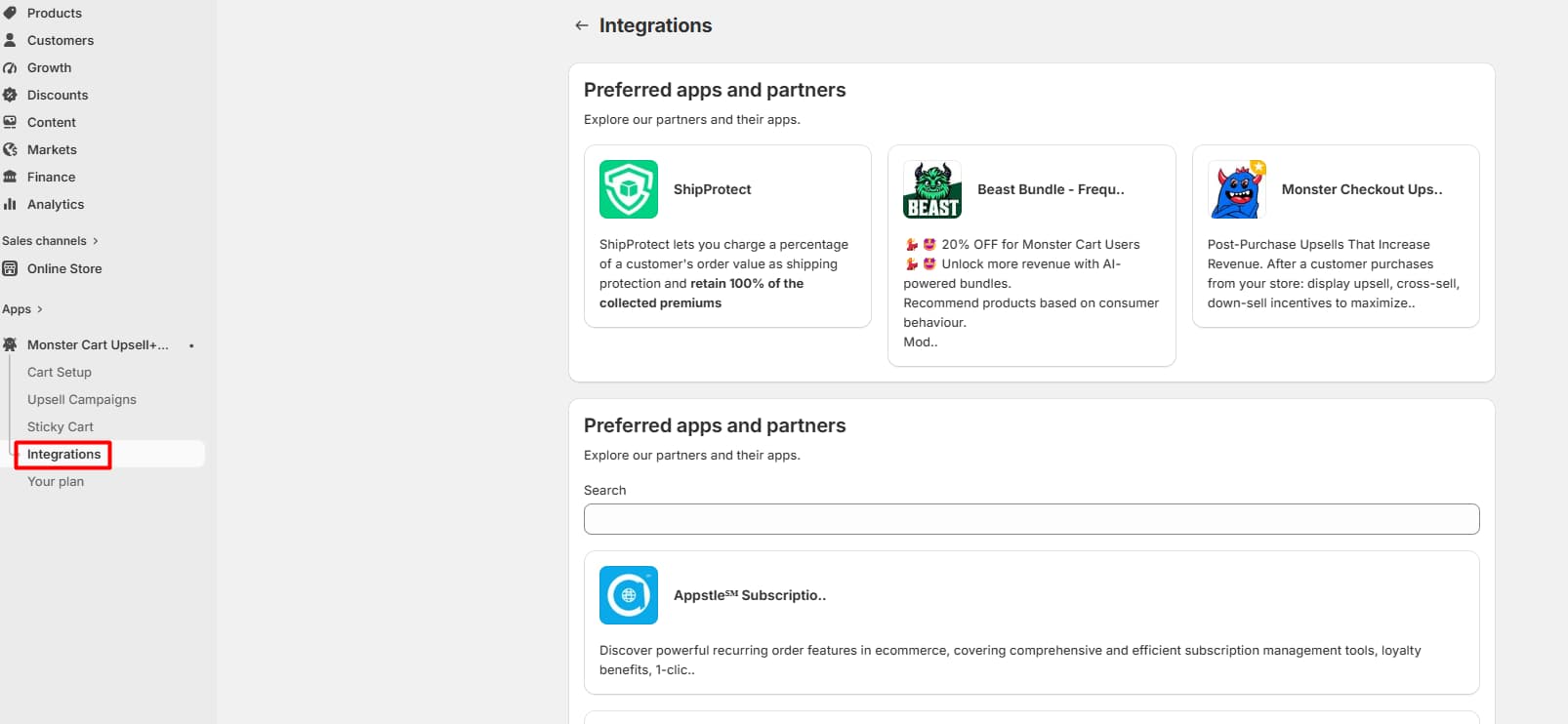Click the Monster Cart Upsell+ app name

pyautogui.click(x=98, y=344)
